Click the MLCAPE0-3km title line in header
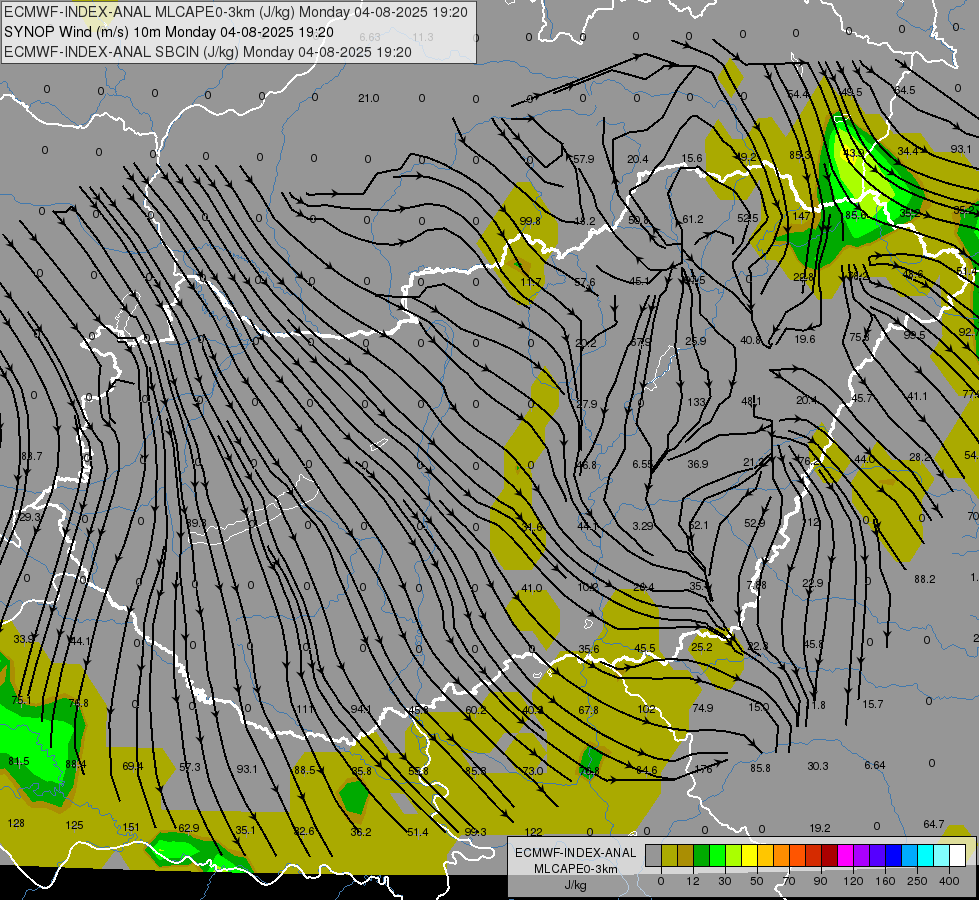Image resolution: width=979 pixels, height=900 pixels. (236, 12)
